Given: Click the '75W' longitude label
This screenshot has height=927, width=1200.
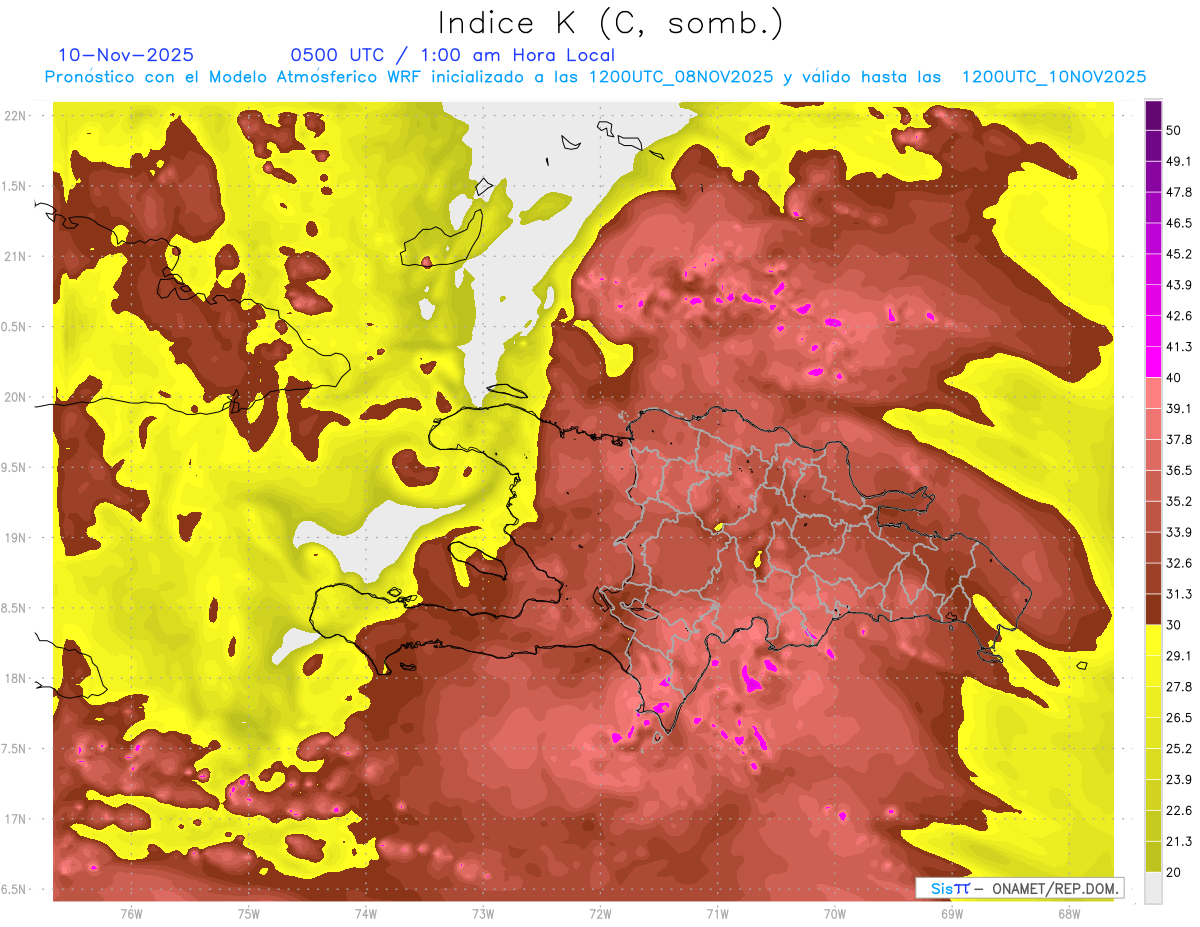Looking at the screenshot, I should (x=249, y=914).
